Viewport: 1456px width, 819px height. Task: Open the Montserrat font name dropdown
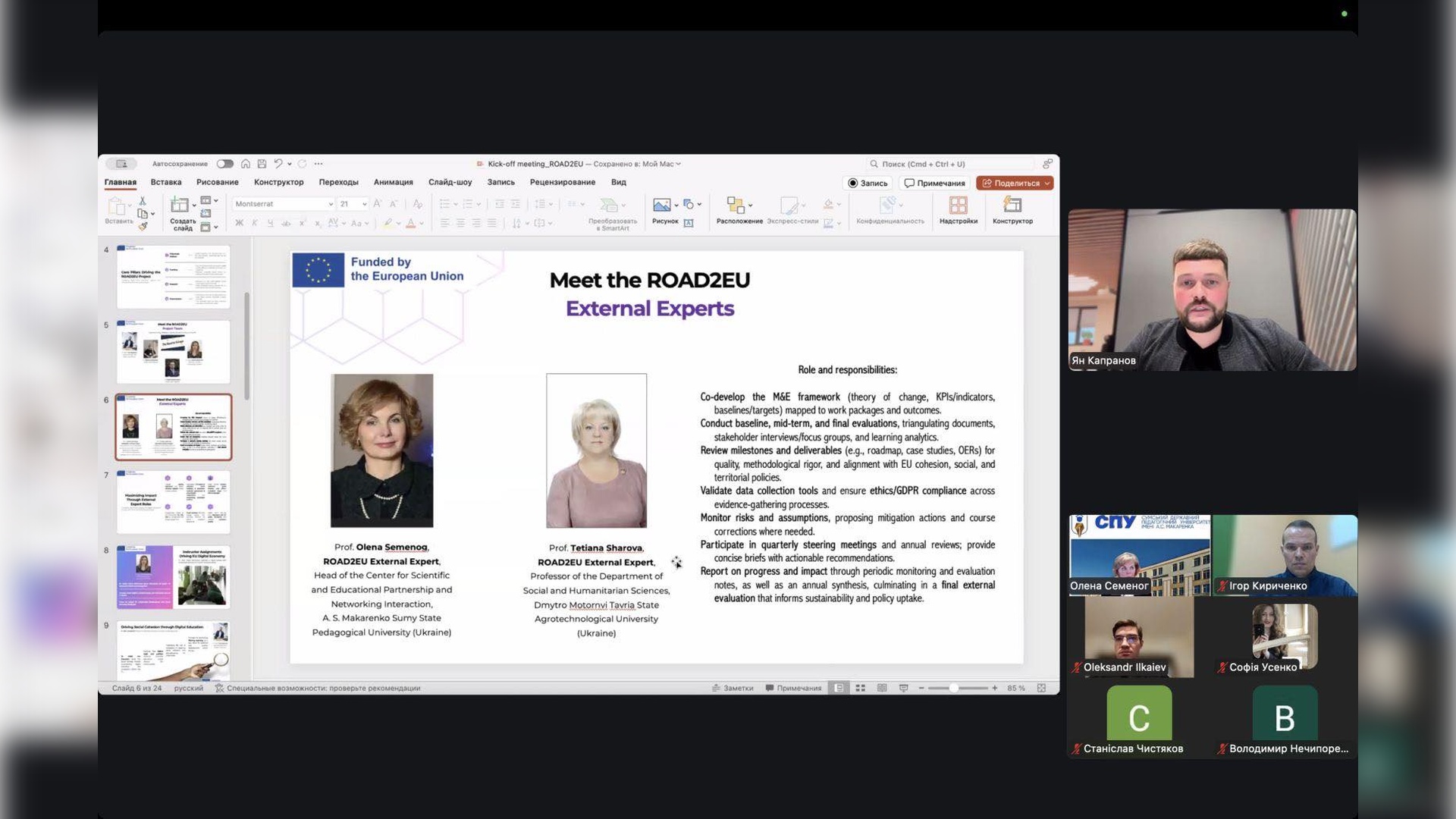[331, 204]
